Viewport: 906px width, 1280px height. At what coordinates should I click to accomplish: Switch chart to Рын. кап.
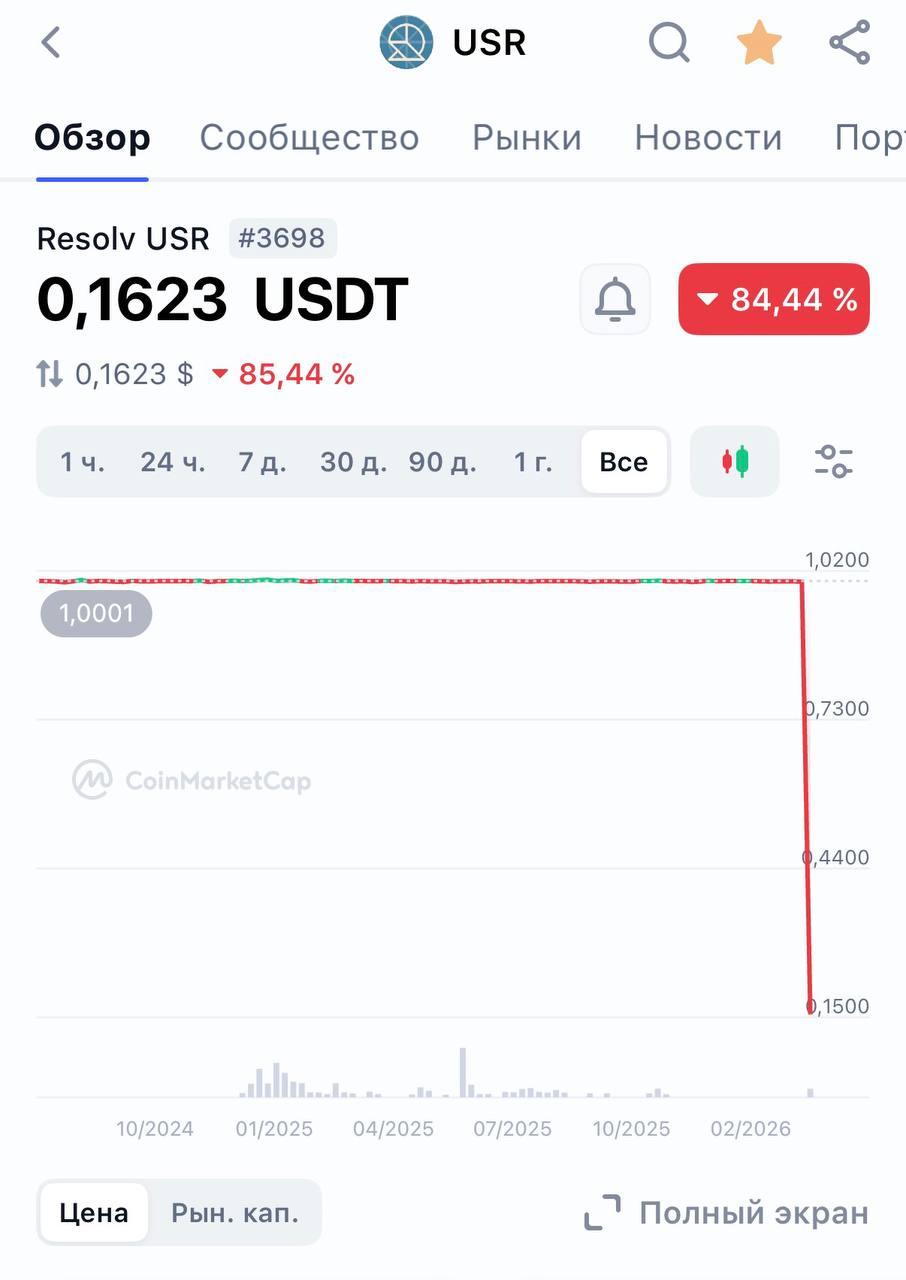tap(235, 1213)
